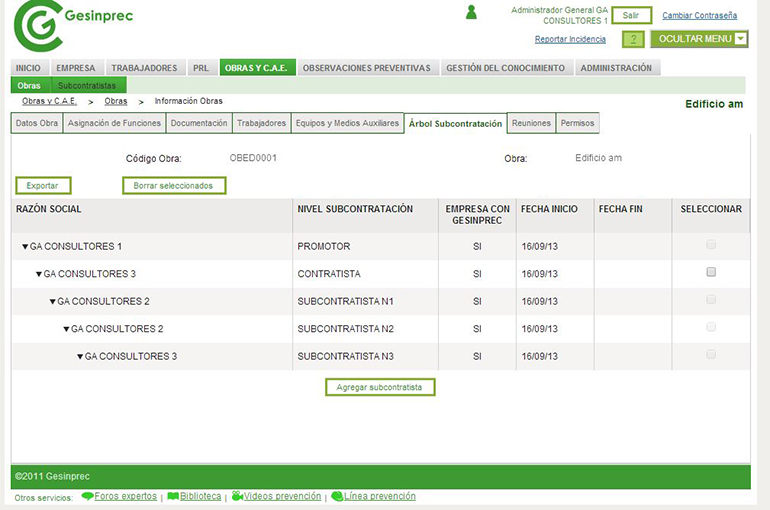Screen dimensions: 770x510
Task: Click the Videos prevención camera icon
Action: click(x=237, y=496)
